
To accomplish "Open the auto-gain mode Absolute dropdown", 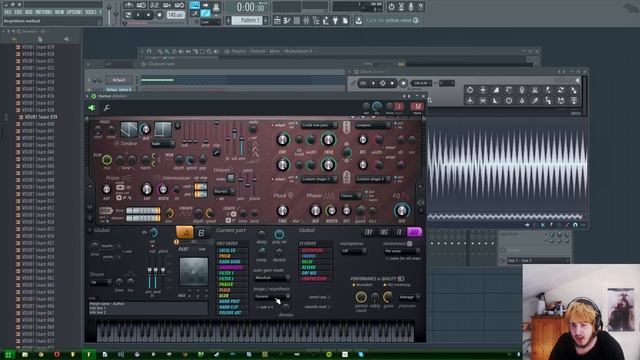I will [272, 278].
